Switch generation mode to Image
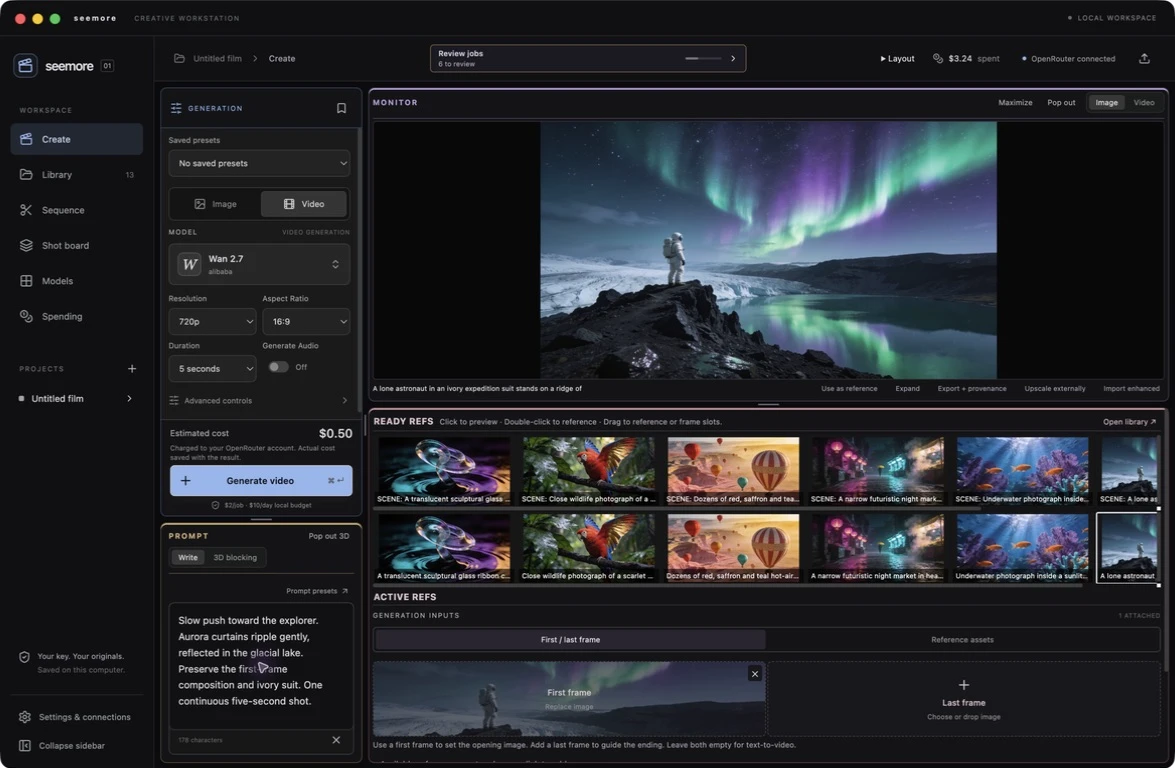 (x=216, y=204)
